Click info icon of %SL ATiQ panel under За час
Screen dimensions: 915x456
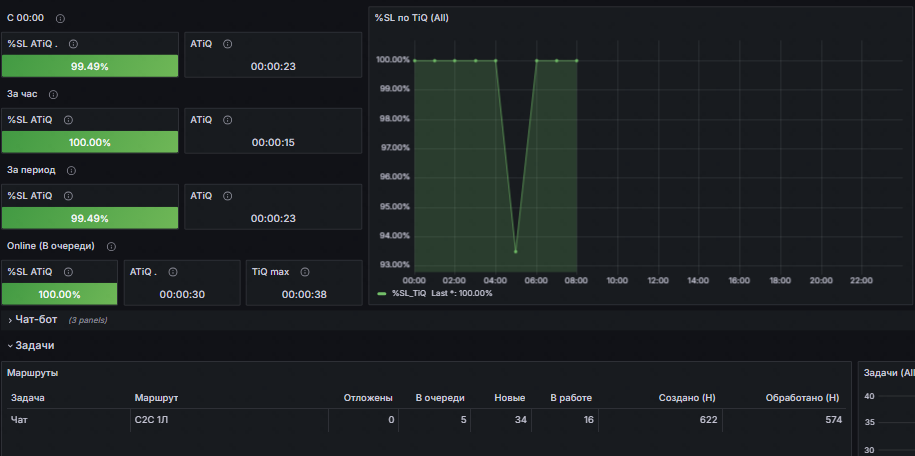coord(68,120)
